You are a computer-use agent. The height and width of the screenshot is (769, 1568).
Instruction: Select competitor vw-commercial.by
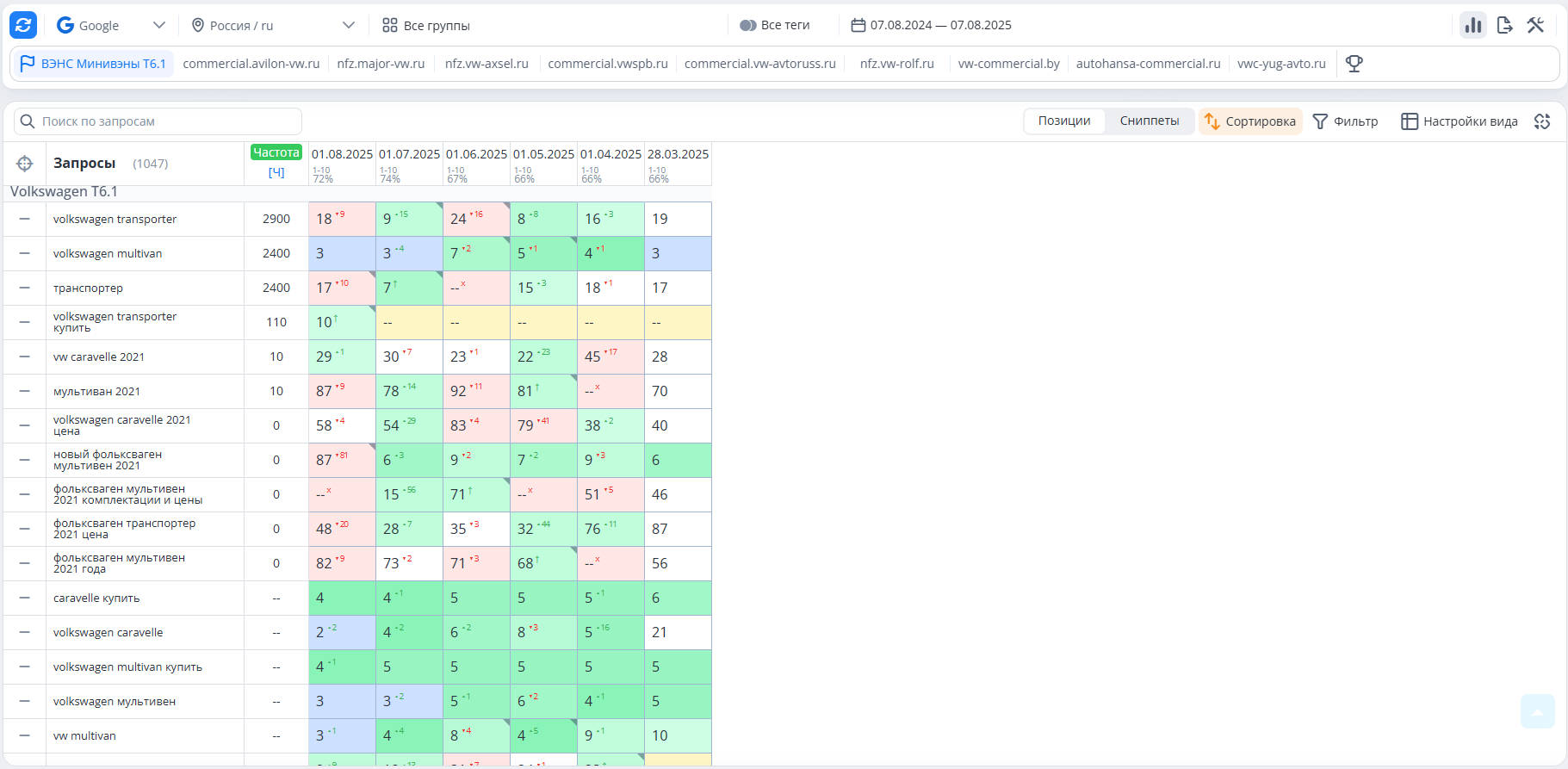(x=1009, y=64)
